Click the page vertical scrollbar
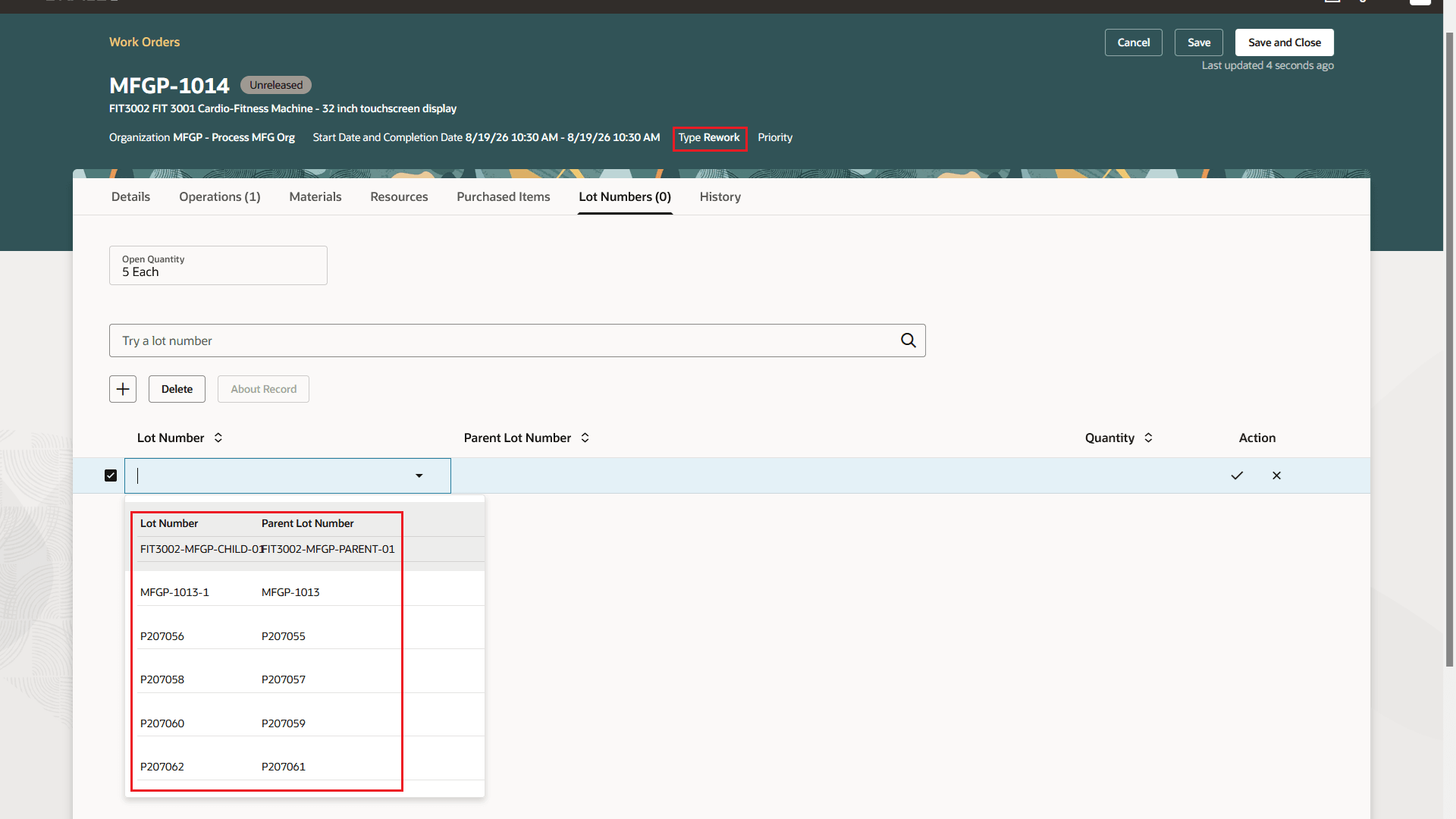The height and width of the screenshot is (819, 1456). [1450, 349]
